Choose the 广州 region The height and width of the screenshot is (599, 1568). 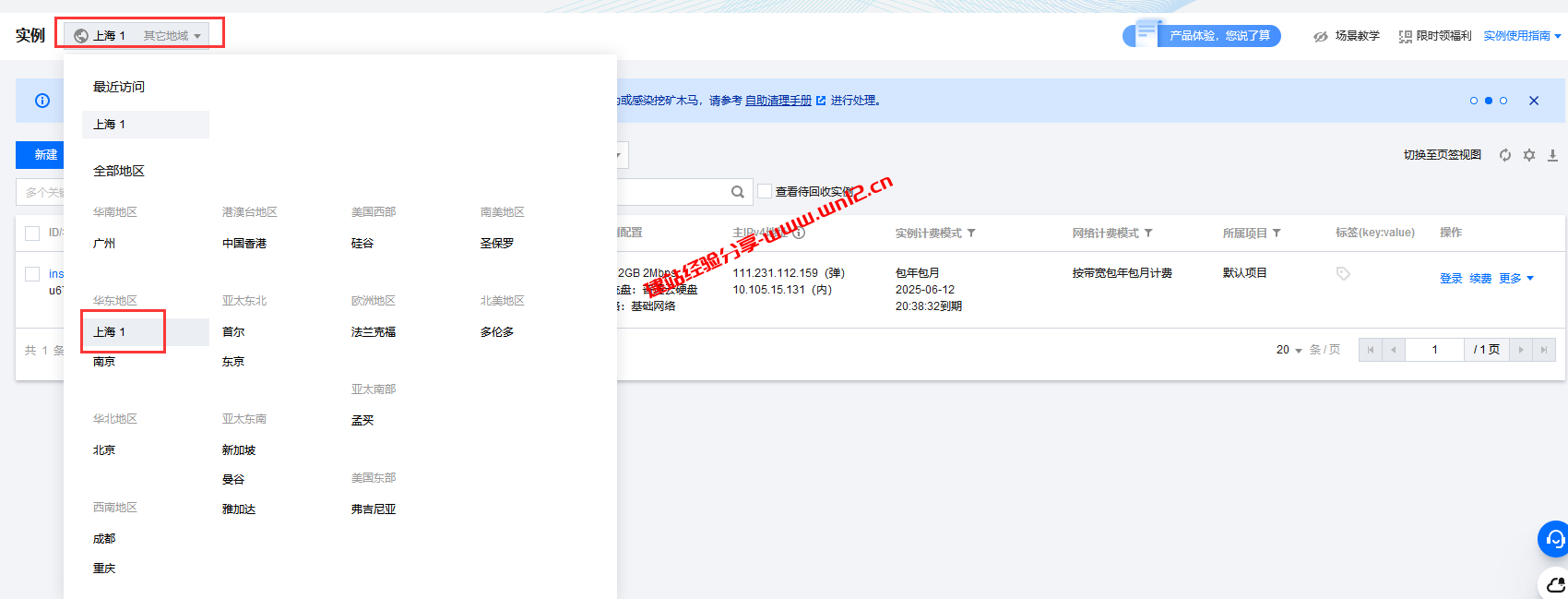(x=104, y=244)
